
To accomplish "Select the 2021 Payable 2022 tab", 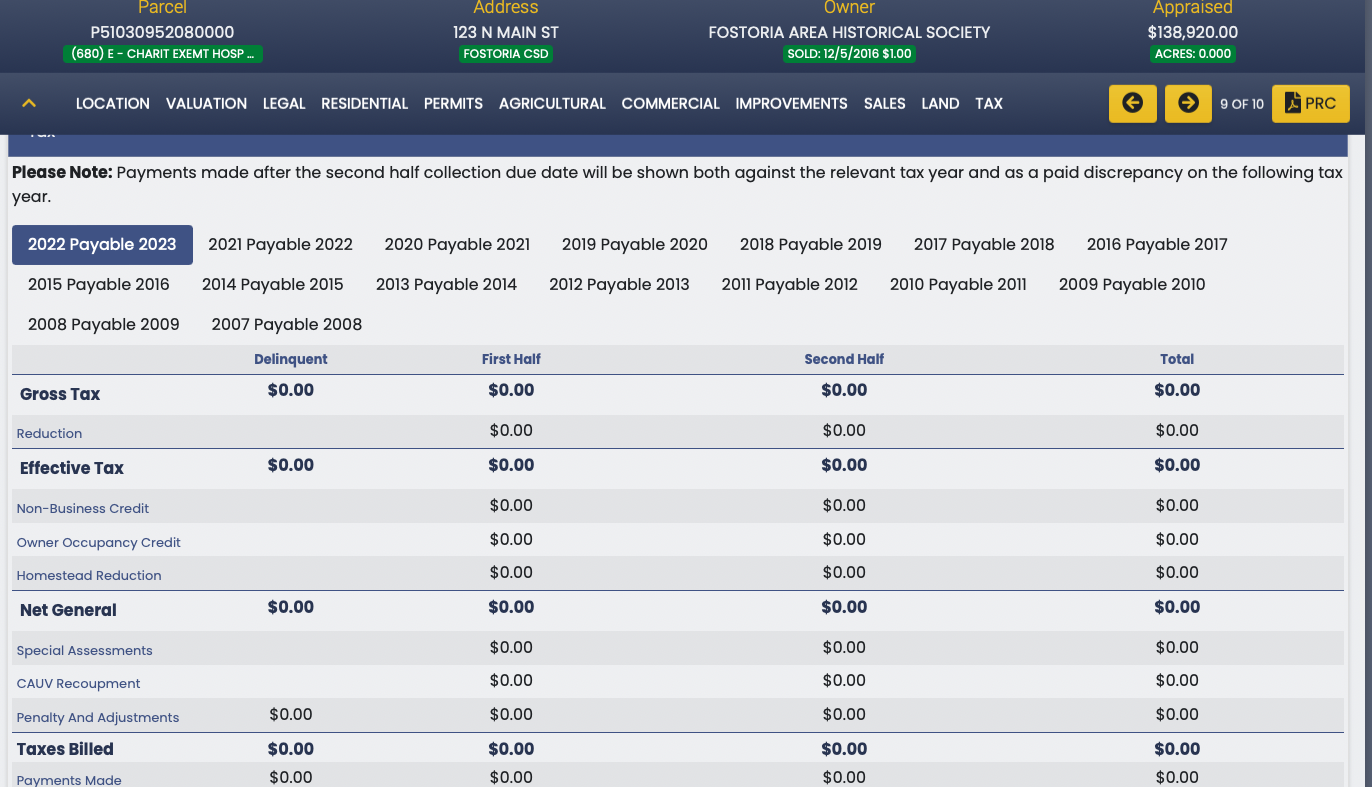I will tap(280, 245).
